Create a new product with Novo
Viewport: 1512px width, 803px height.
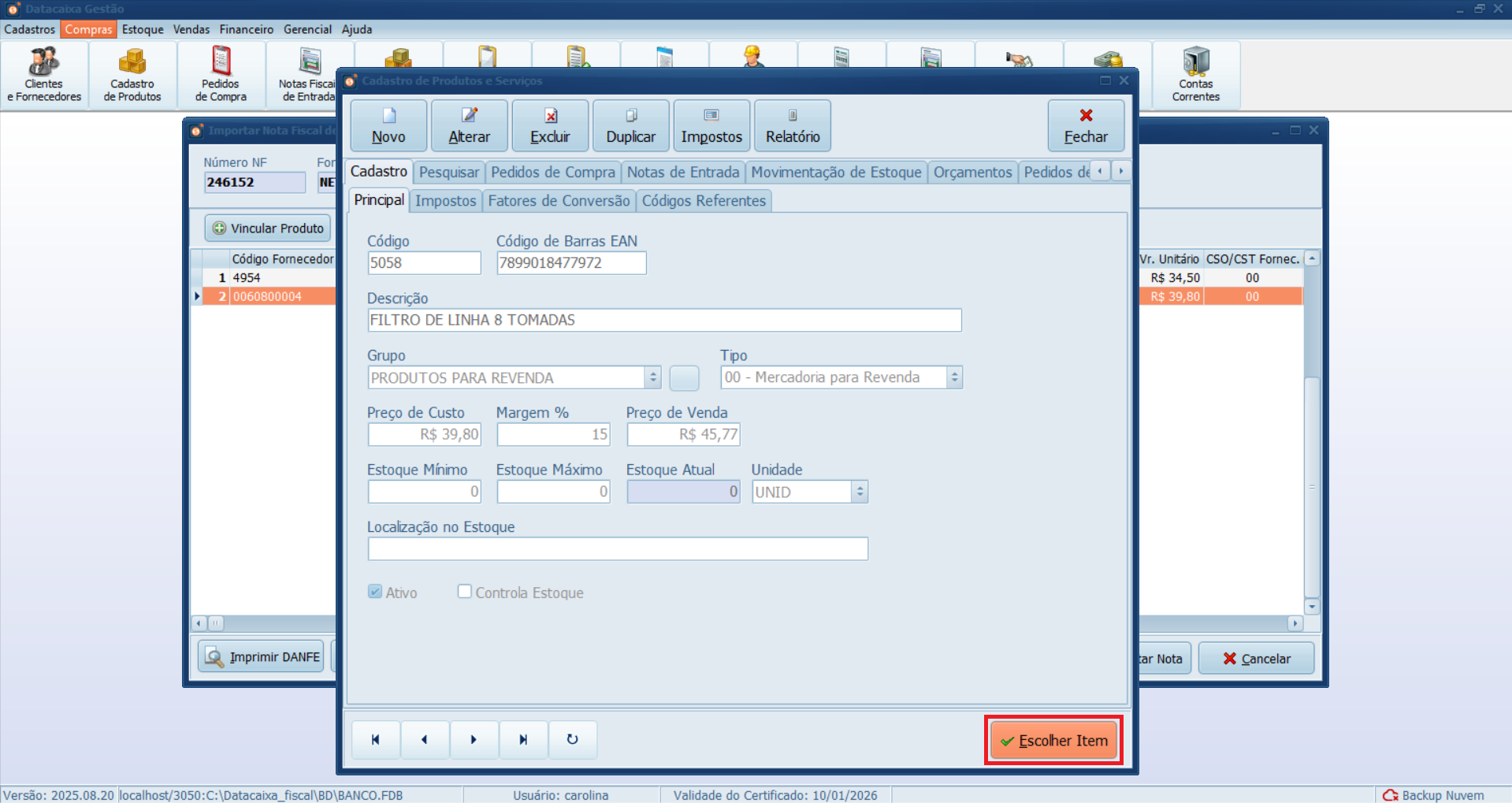[388, 125]
